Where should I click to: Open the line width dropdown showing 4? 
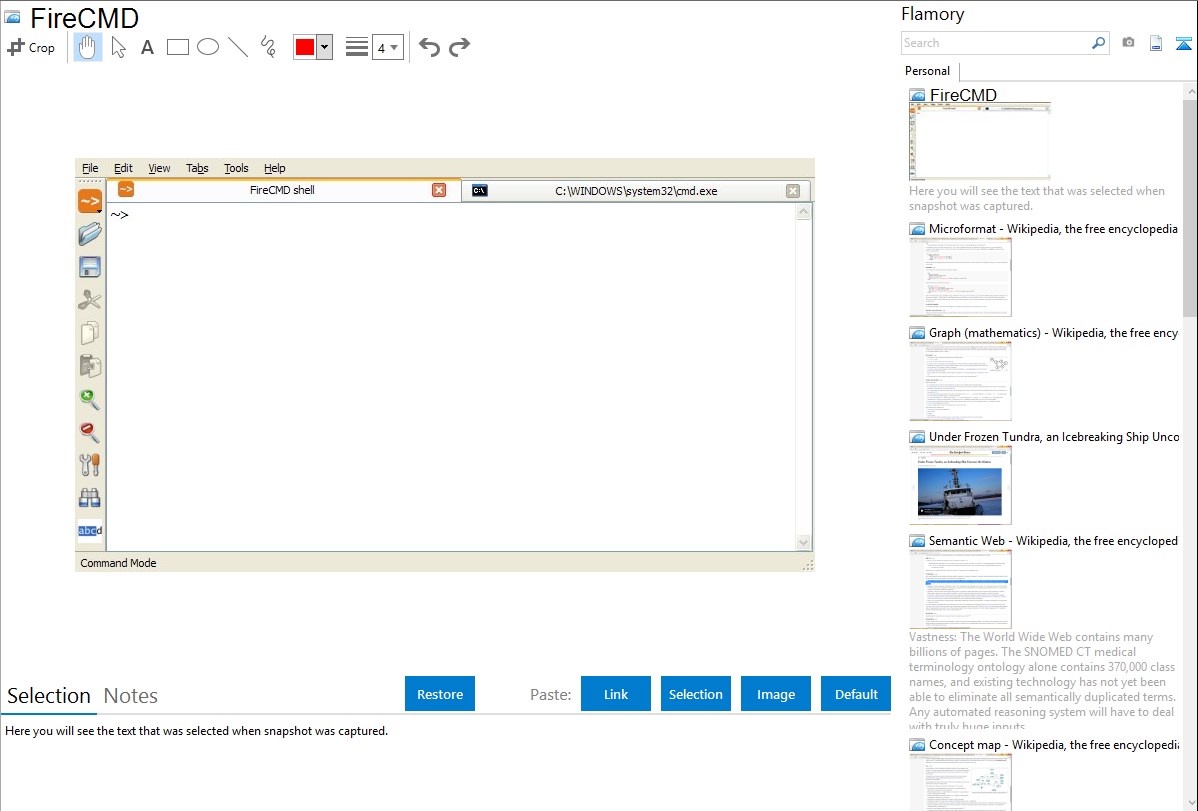(x=387, y=47)
